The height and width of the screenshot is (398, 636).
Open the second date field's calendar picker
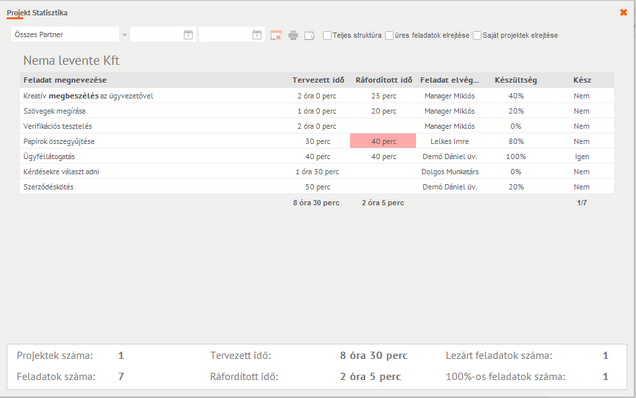(257, 35)
